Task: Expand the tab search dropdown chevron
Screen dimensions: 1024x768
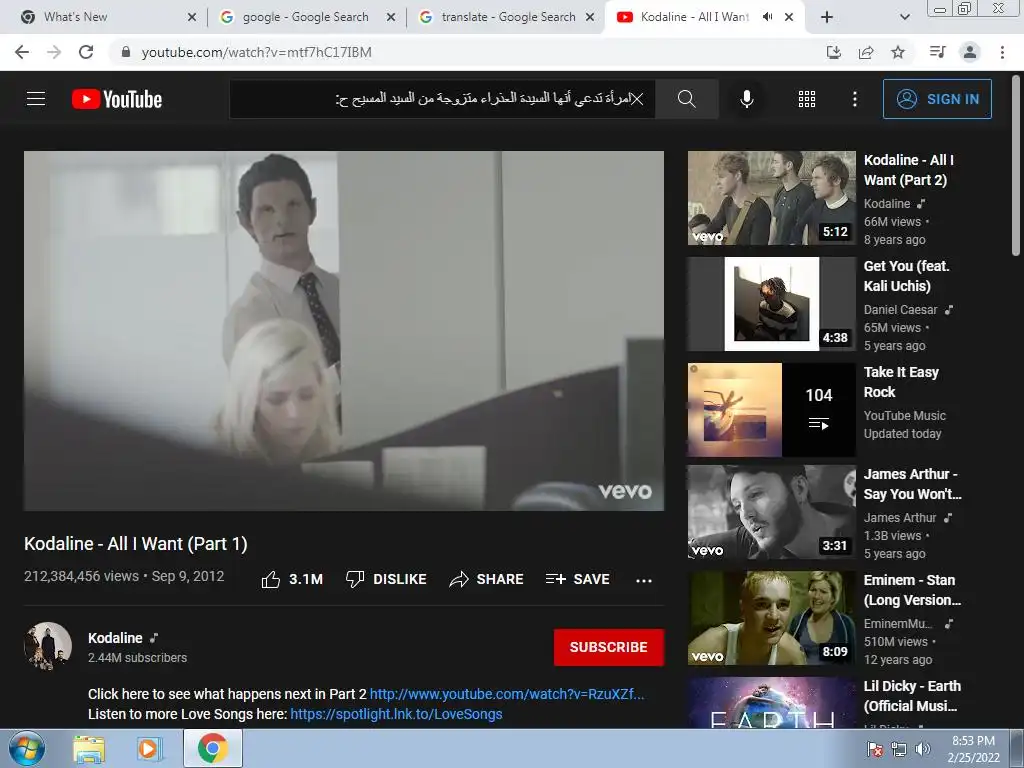Action: [x=904, y=18]
